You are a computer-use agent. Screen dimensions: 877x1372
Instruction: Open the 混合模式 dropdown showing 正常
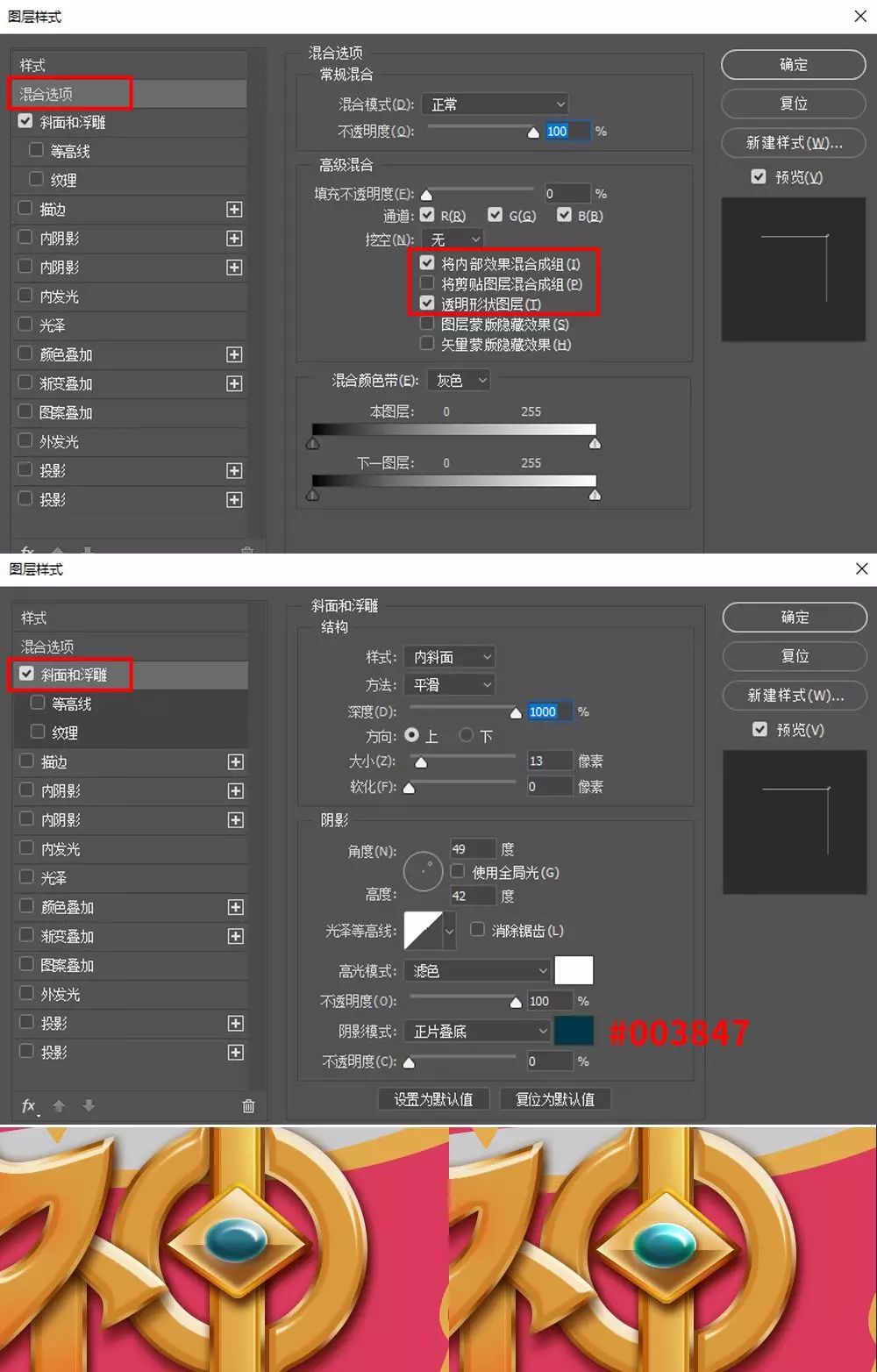tap(495, 104)
